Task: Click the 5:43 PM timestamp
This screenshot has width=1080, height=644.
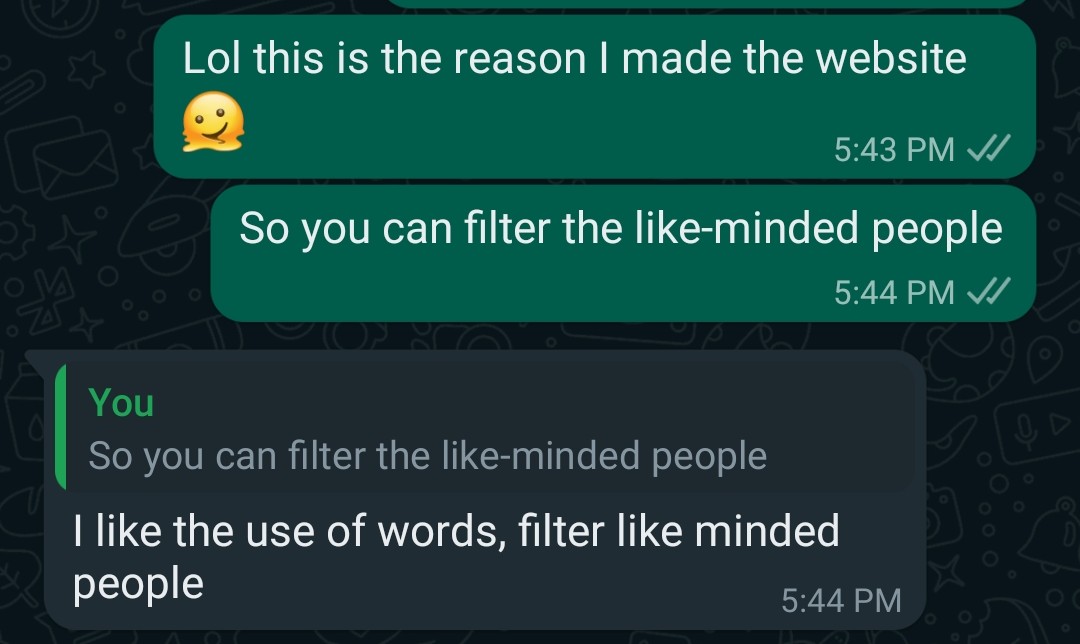Action: click(x=894, y=150)
